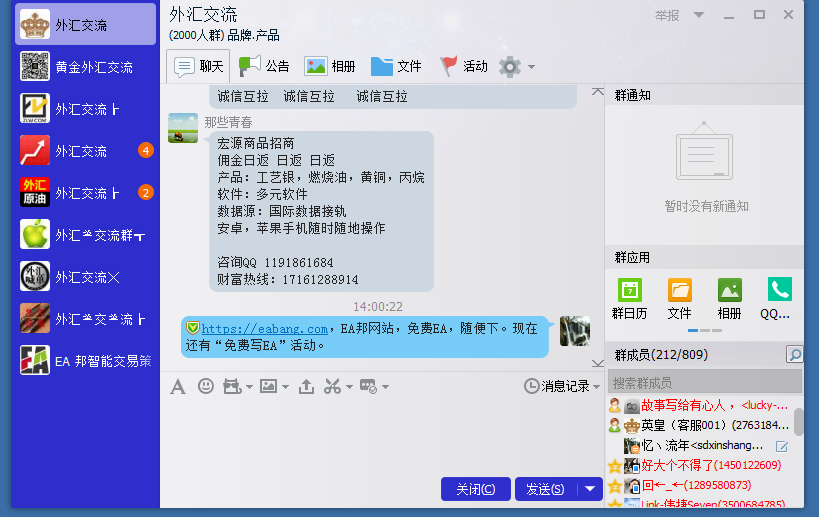819x517 pixels.
Task: Click the edit card icon beside 忆丶流年
Action: click(782, 446)
